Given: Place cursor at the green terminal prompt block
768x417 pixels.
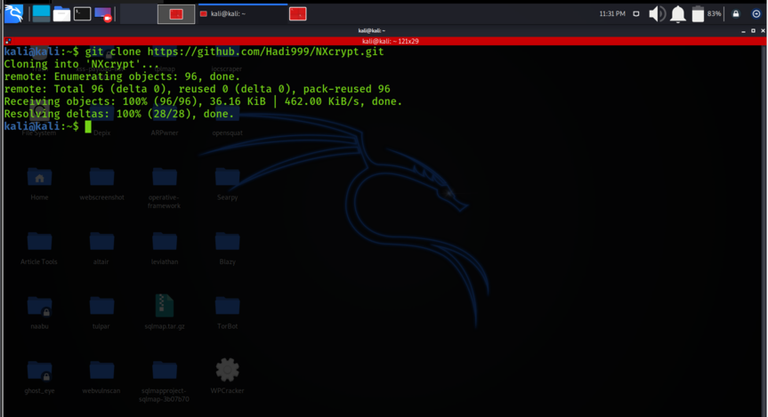Looking at the screenshot, I should (88, 126).
